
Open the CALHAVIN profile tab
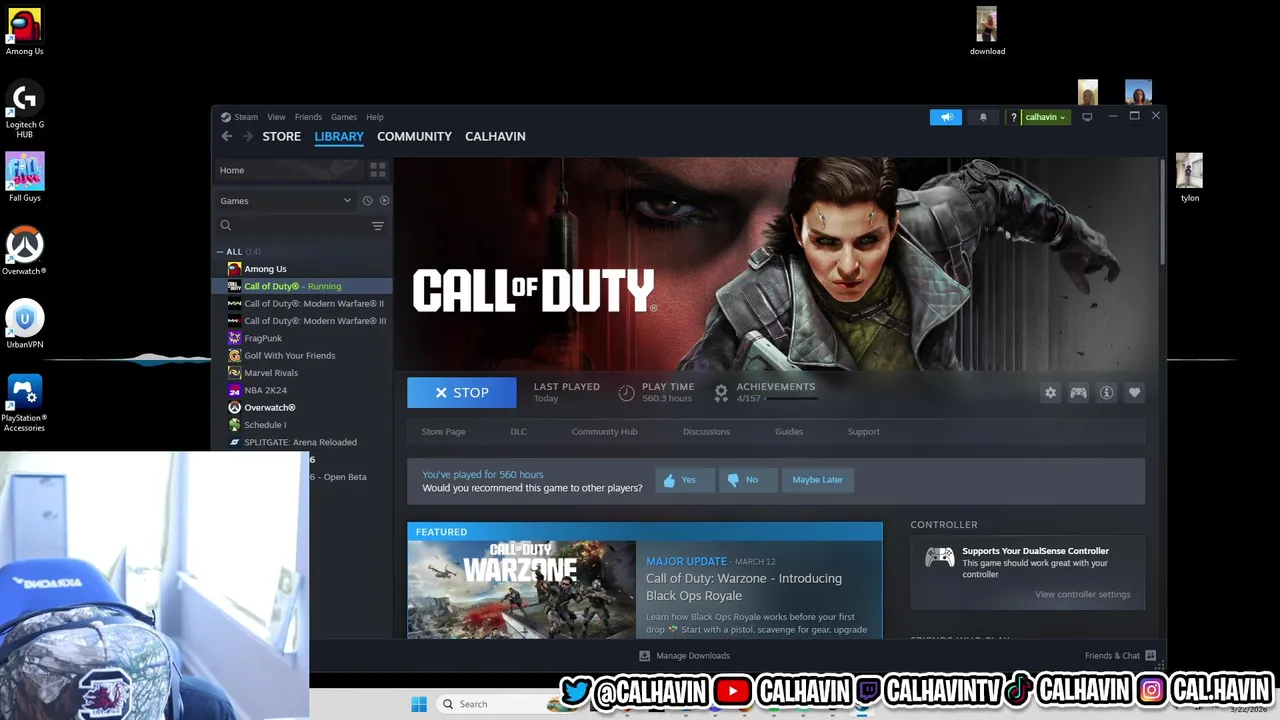tap(495, 136)
